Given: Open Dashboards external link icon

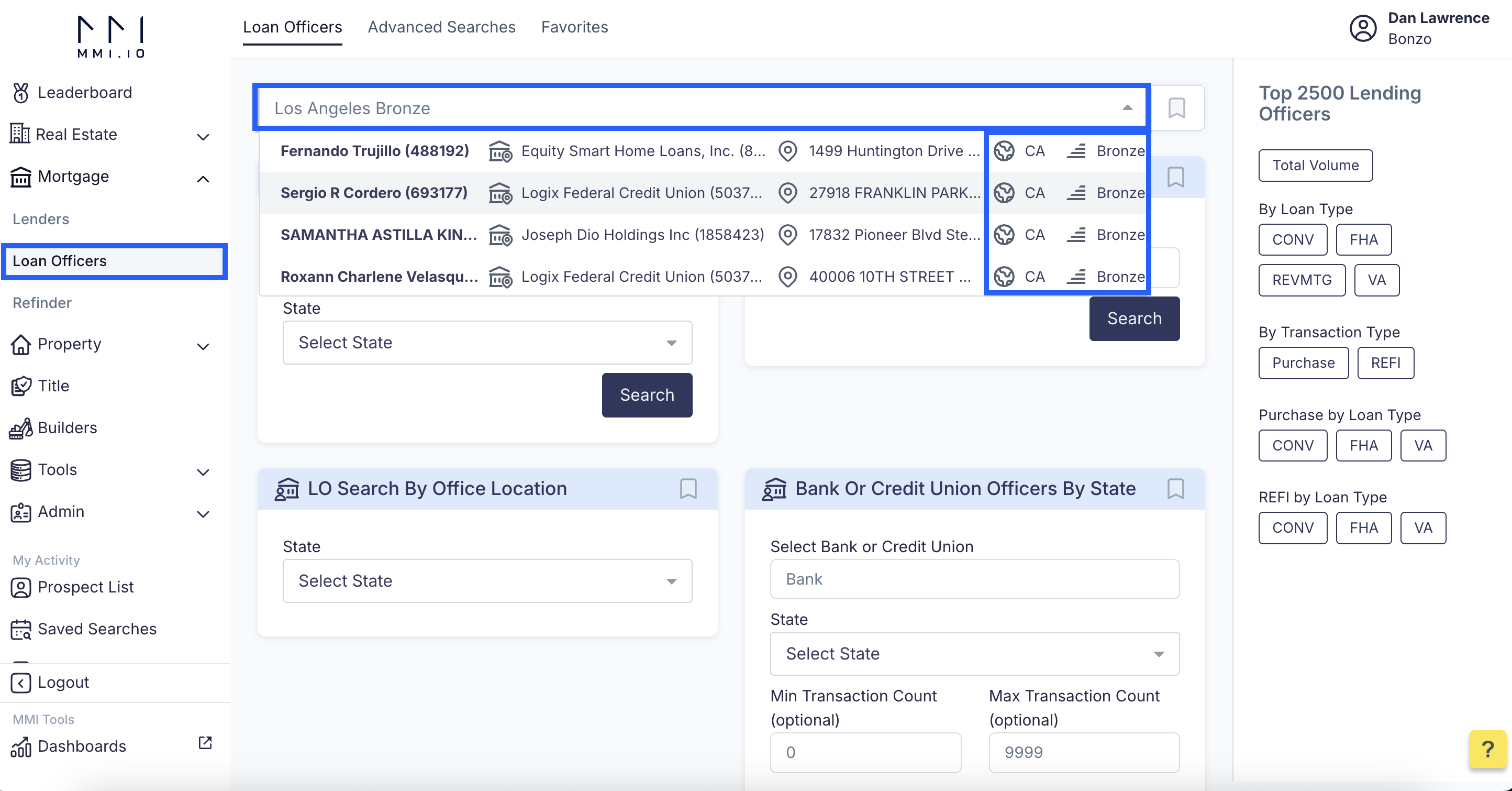Looking at the screenshot, I should 205,743.
